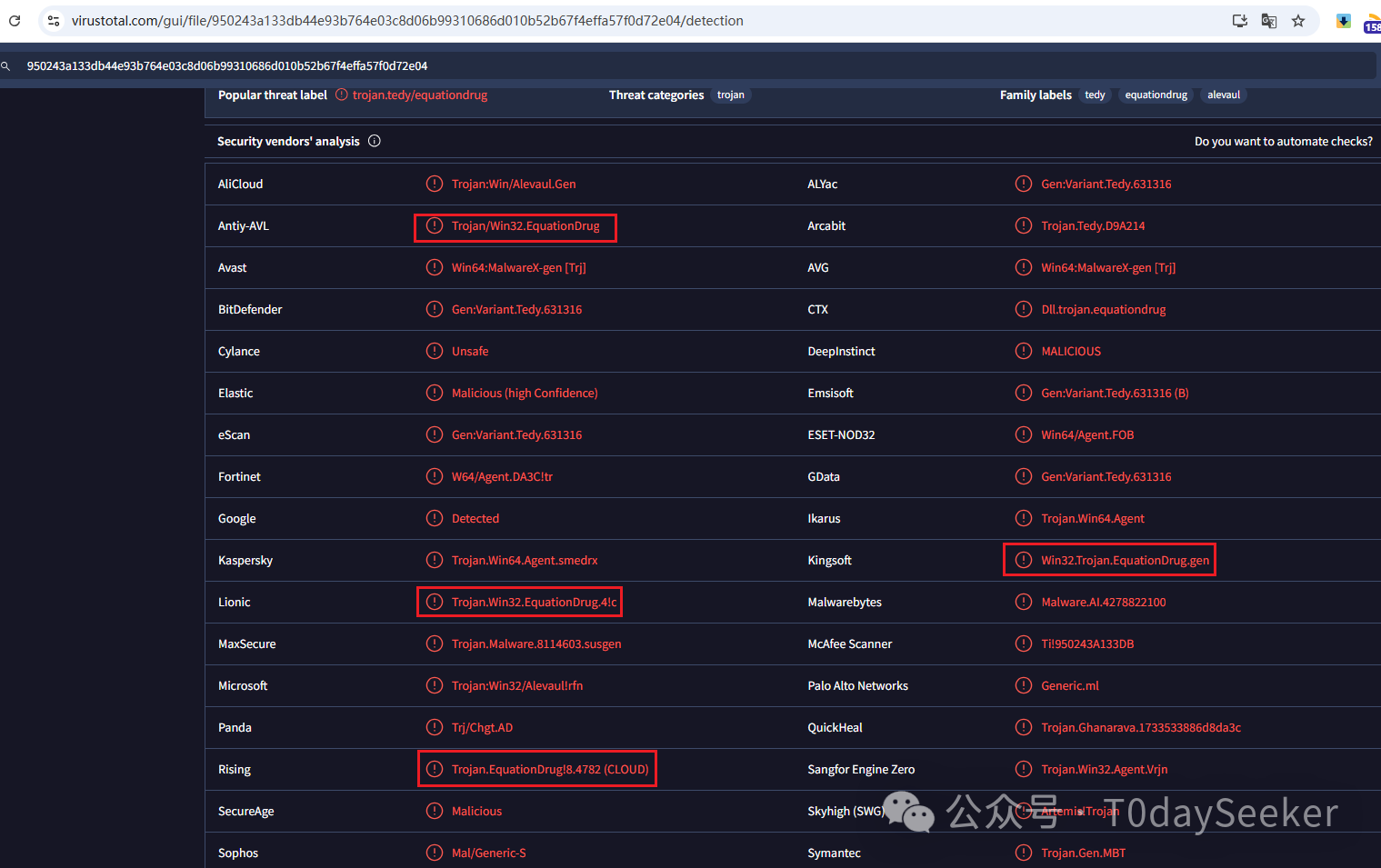Click alert icon for ALYac result

pyautogui.click(x=1024, y=184)
